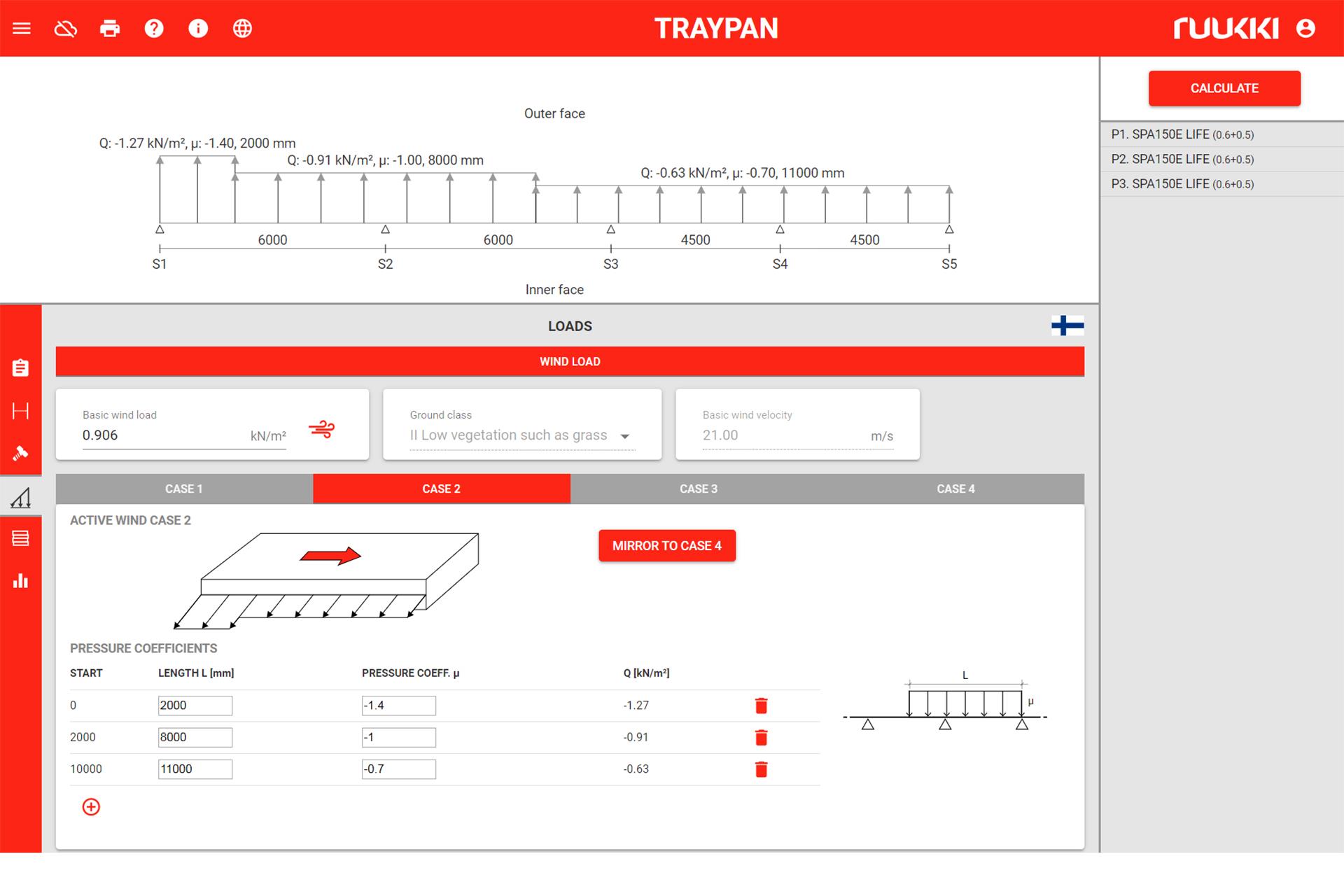1344x896 pixels.
Task: Select the loads sidebar icon
Action: click(x=20, y=497)
